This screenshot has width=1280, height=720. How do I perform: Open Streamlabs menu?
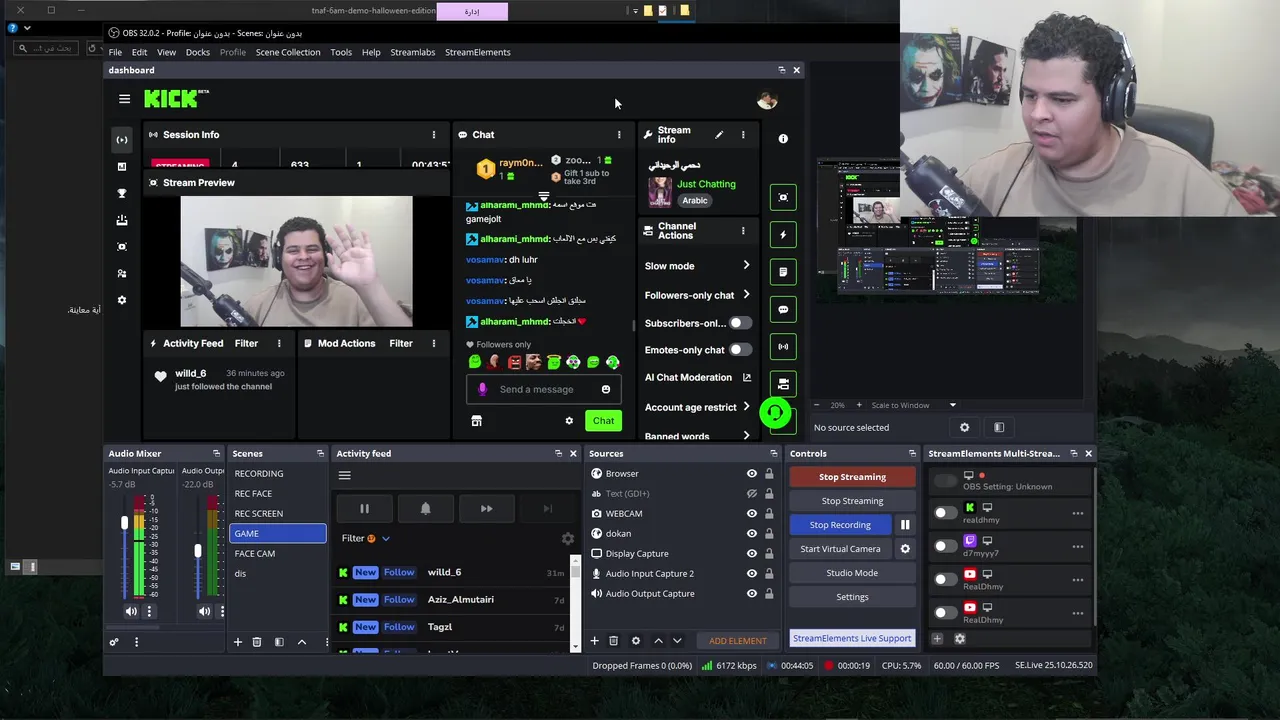(x=413, y=52)
